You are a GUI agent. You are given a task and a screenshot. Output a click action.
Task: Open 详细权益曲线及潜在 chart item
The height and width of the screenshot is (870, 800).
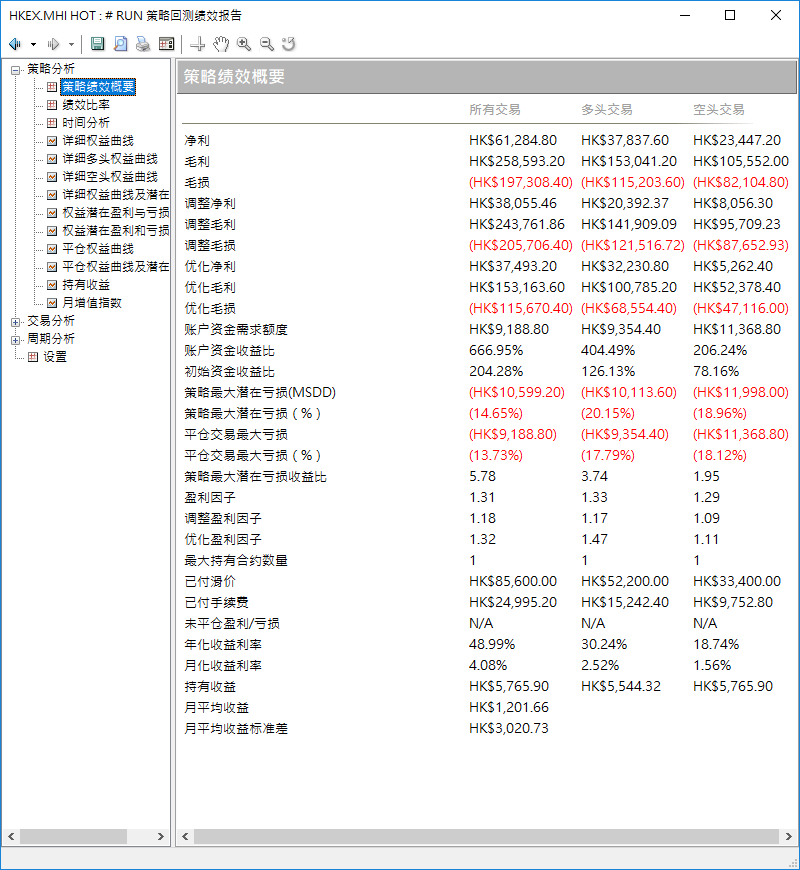click(115, 195)
